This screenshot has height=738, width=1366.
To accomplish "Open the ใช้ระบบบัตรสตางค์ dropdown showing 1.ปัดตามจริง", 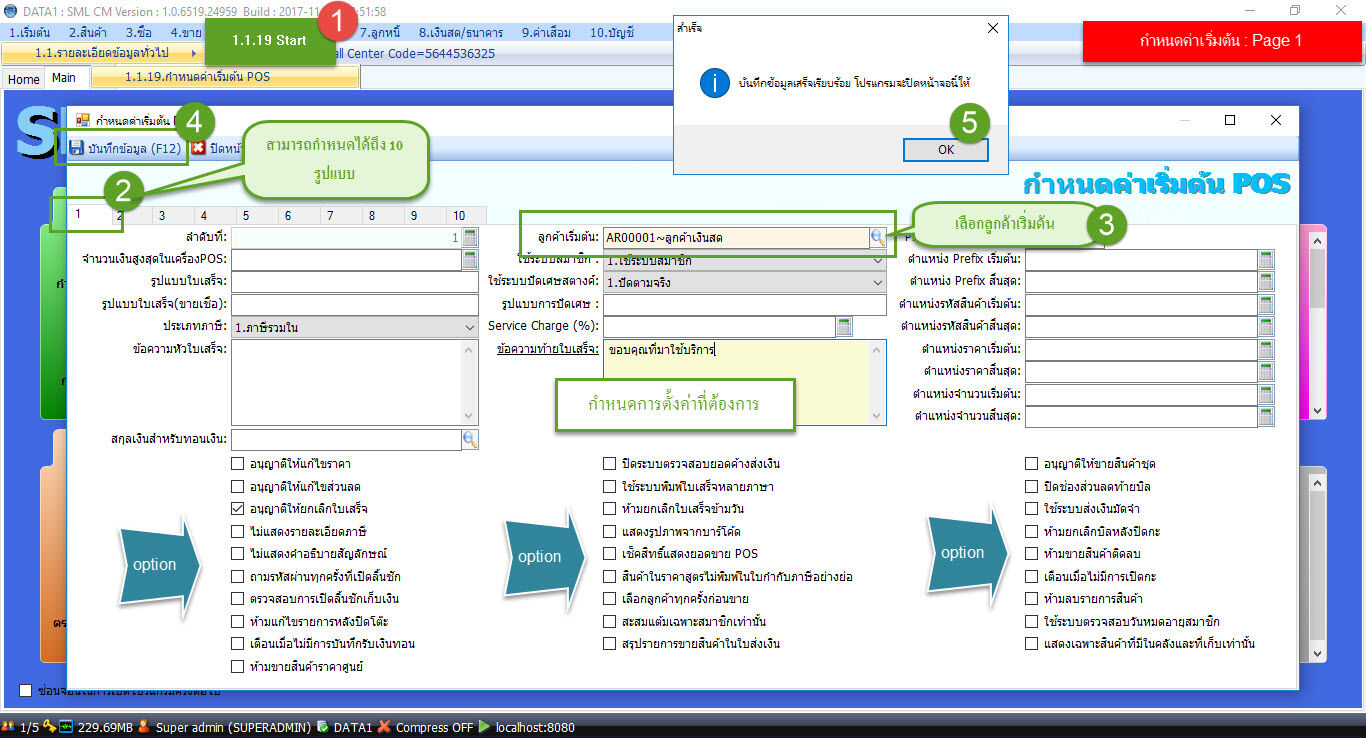I will click(876, 282).
